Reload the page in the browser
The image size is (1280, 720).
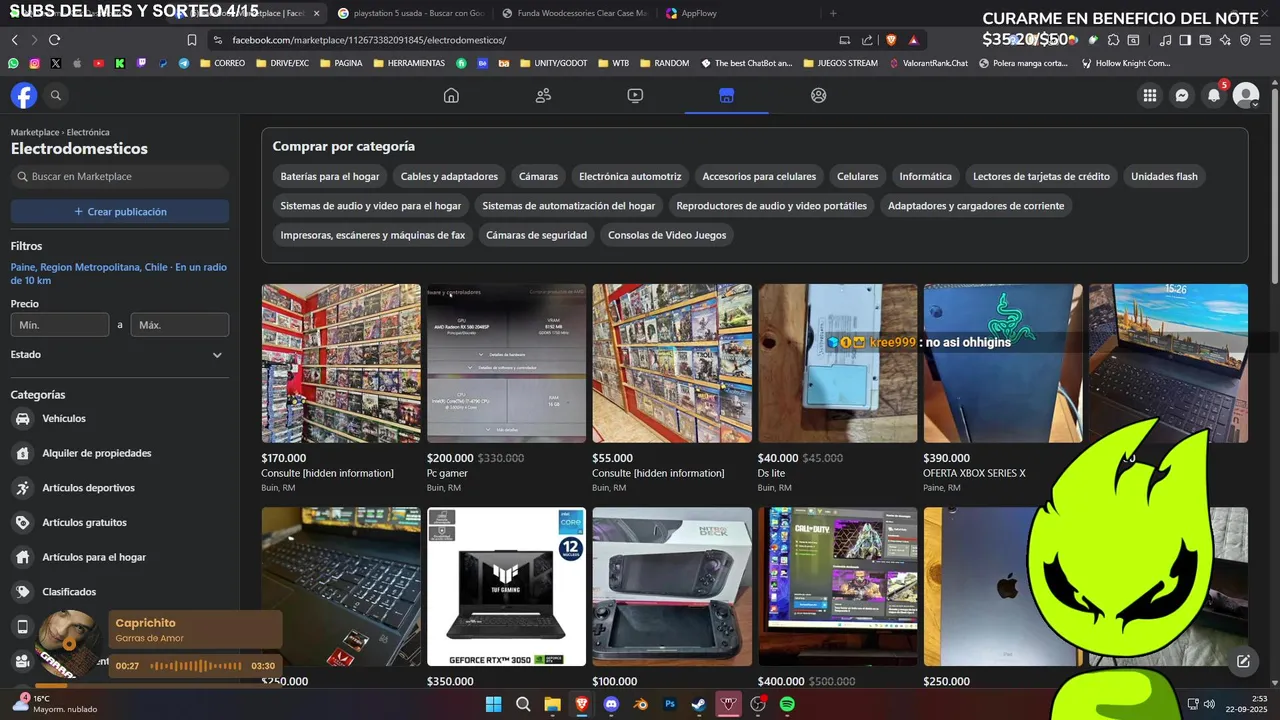point(54,40)
